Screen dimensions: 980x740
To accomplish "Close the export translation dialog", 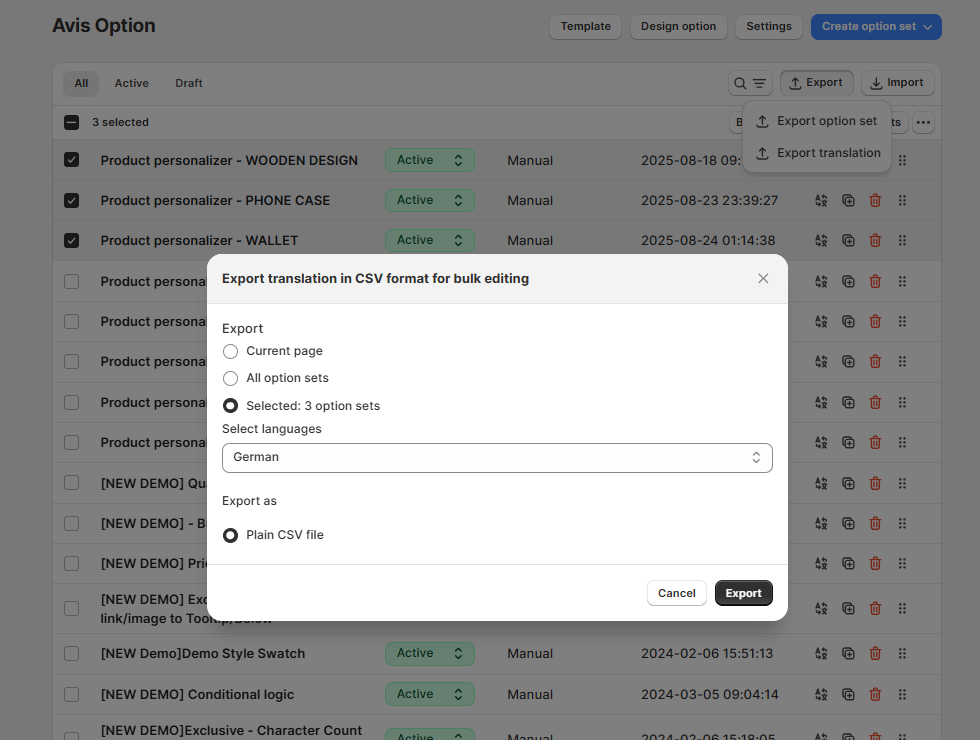I will [763, 278].
